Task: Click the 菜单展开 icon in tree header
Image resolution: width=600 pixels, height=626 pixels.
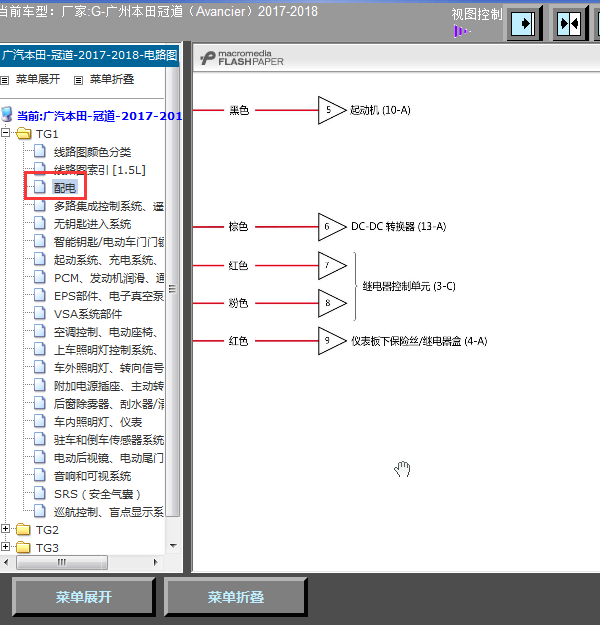Action: 4,80
